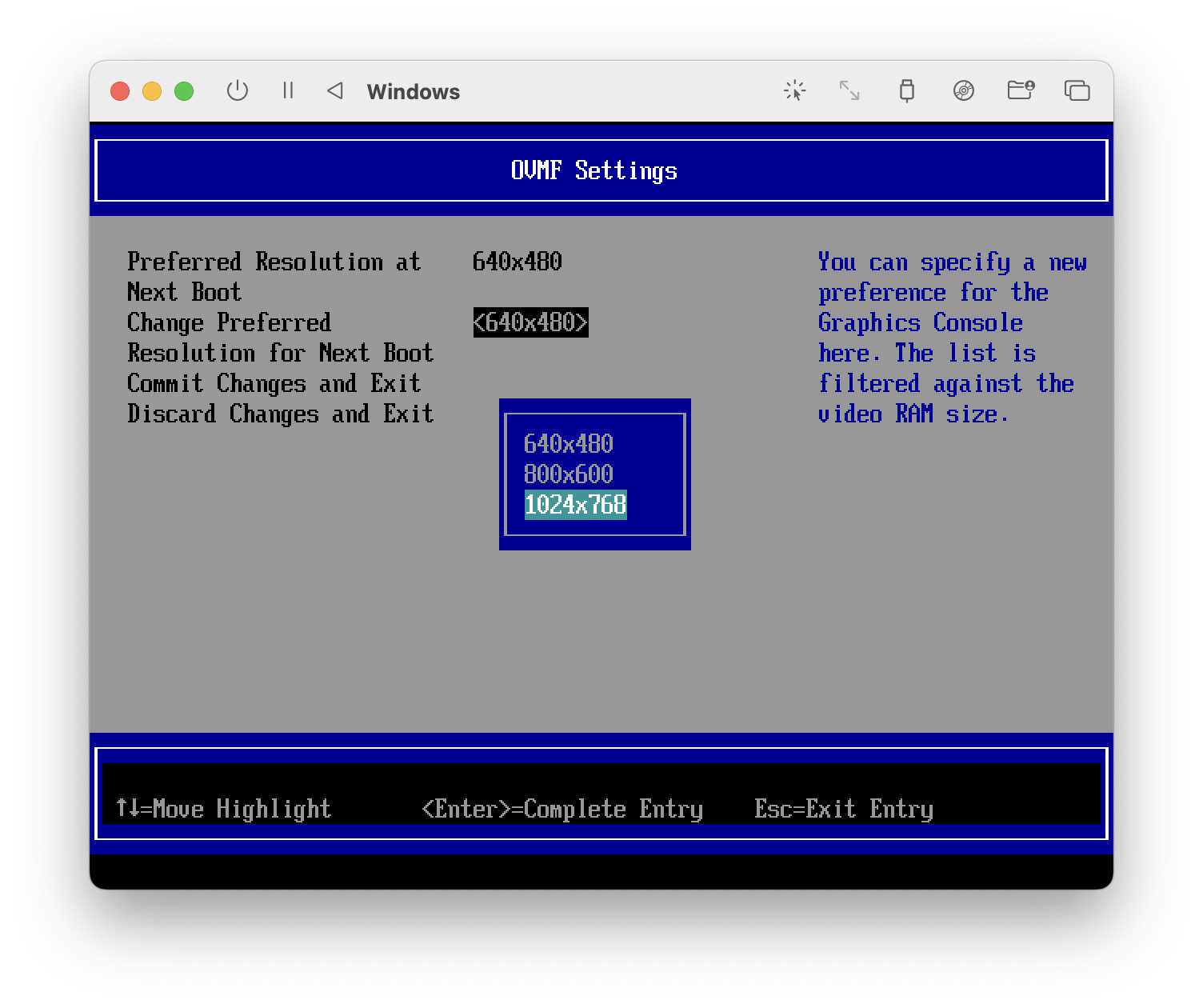
Task: Open the CD/DVD drive image icon
Action: coord(964,91)
